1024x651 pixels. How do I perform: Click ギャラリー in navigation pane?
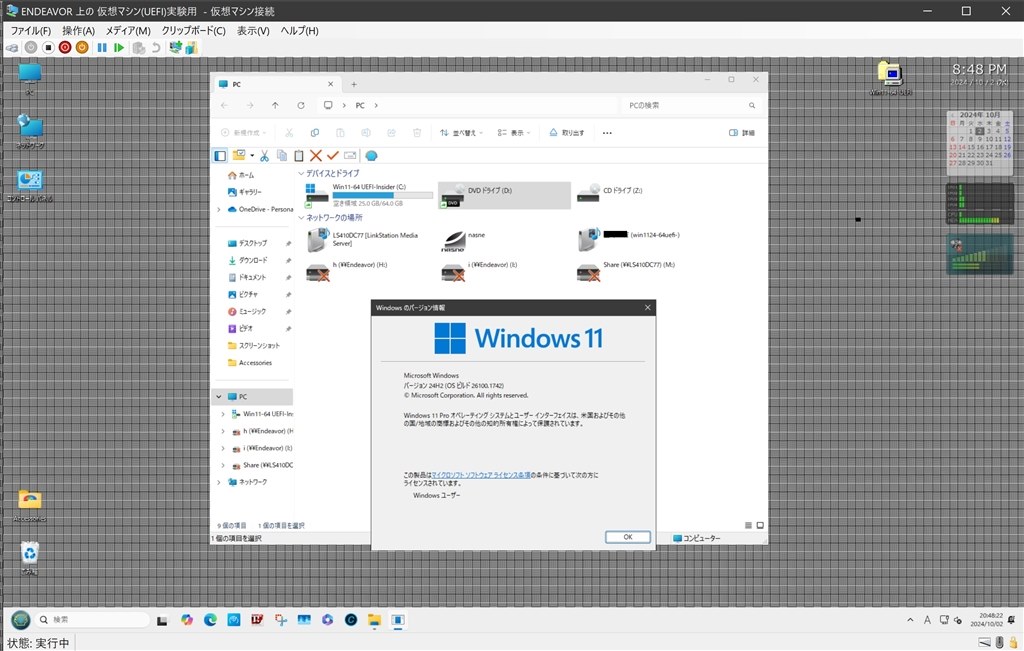pyautogui.click(x=244, y=192)
